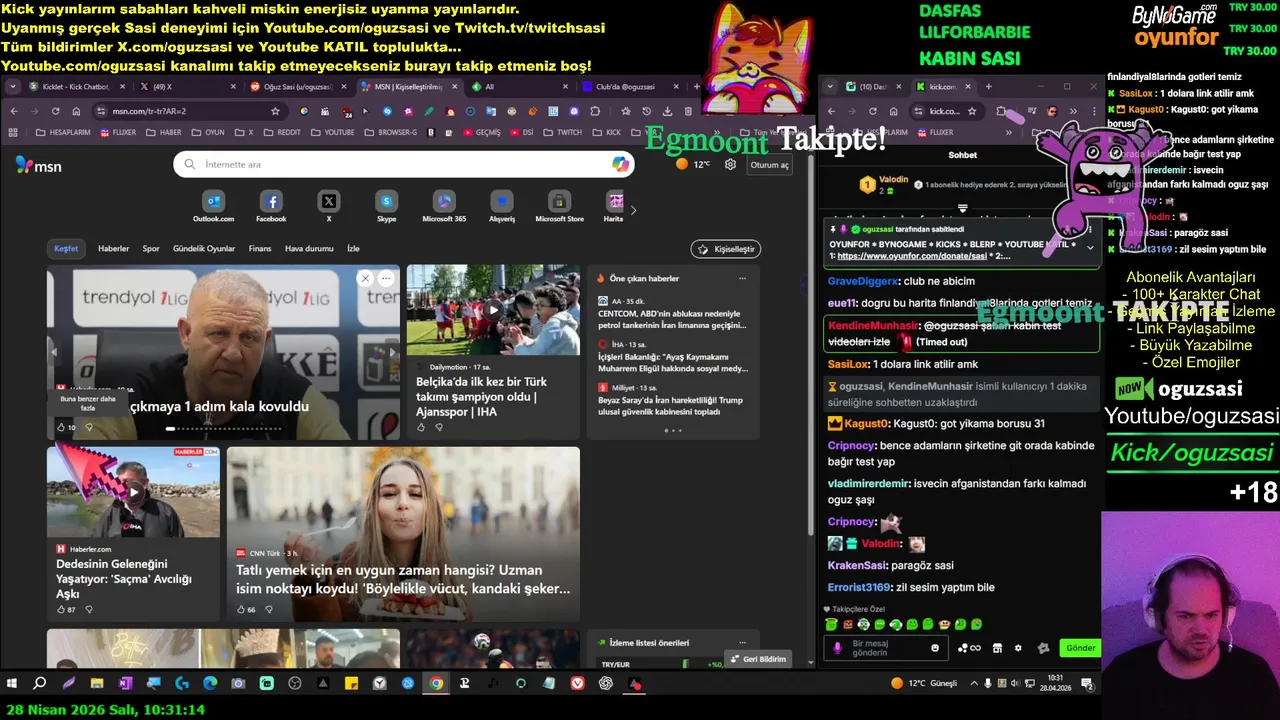Dismiss the trendyol headline card with X
1280x720 pixels.
click(365, 278)
